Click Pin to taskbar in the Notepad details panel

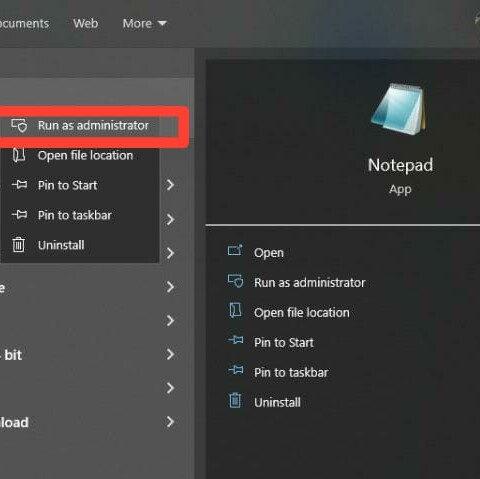(291, 373)
